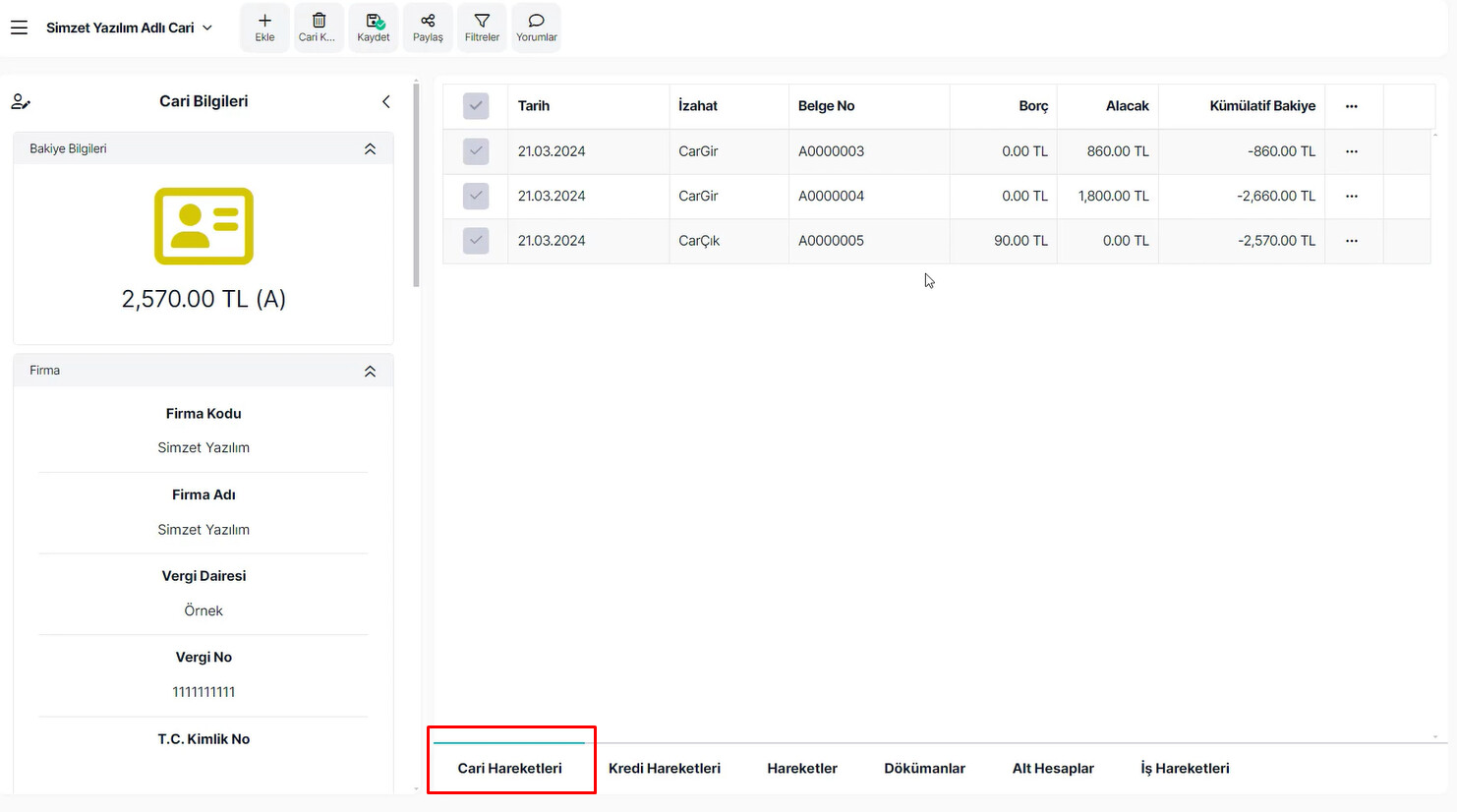The height and width of the screenshot is (812, 1457).
Task: Click the Cari K... trash toolbar button
Action: tap(319, 28)
